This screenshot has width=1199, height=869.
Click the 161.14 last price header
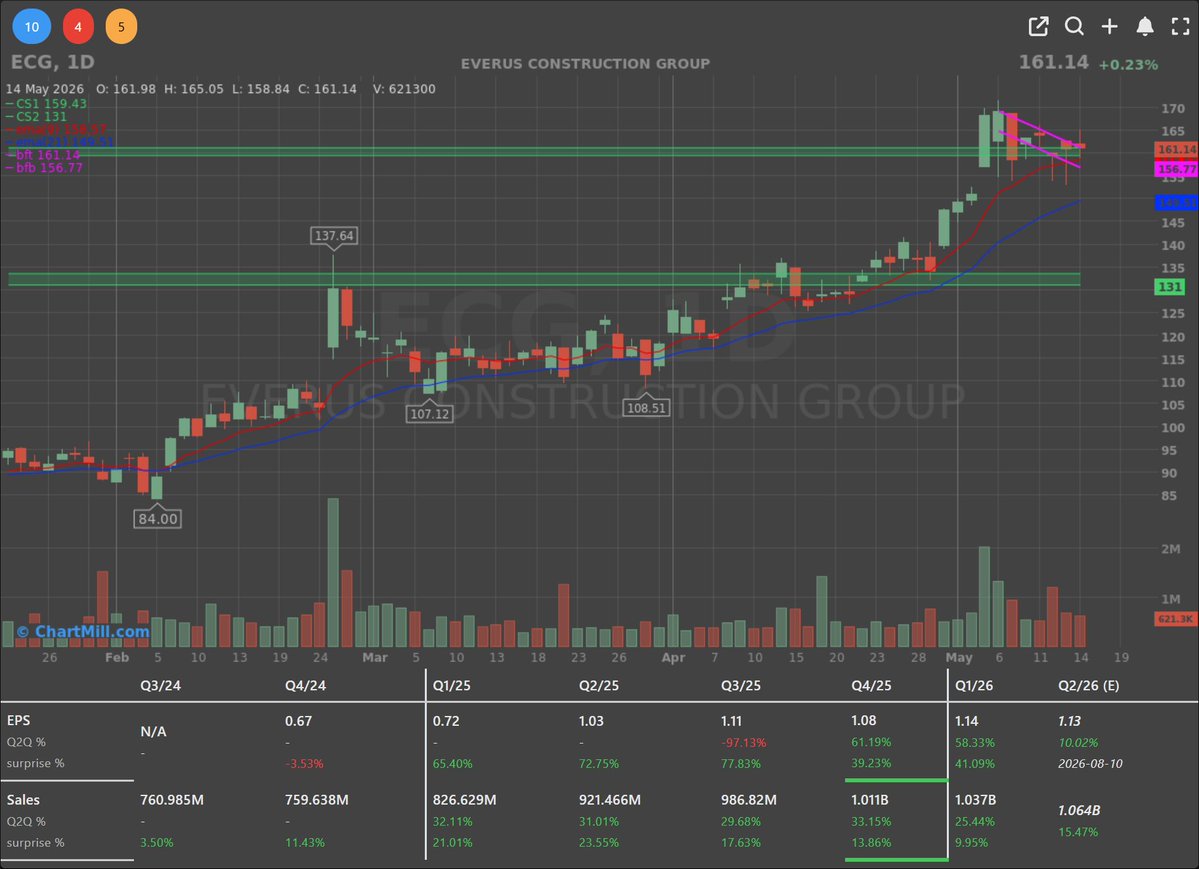(1053, 62)
